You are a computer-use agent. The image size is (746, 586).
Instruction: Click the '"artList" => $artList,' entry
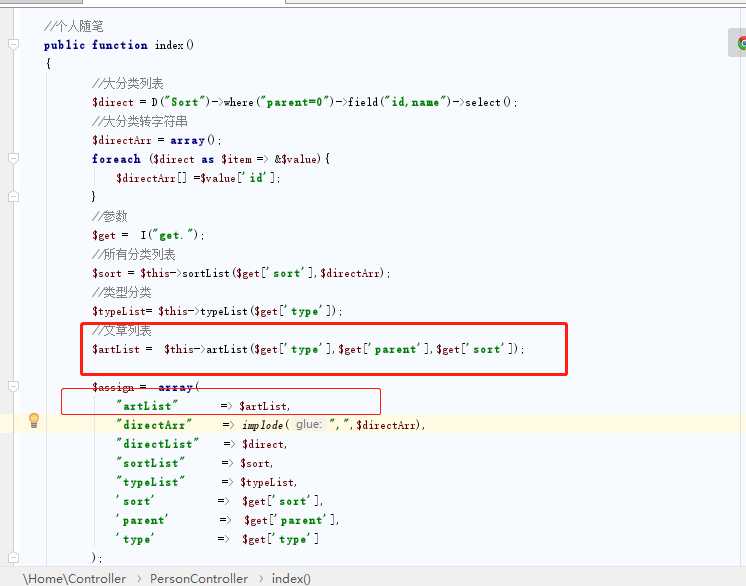(203, 406)
